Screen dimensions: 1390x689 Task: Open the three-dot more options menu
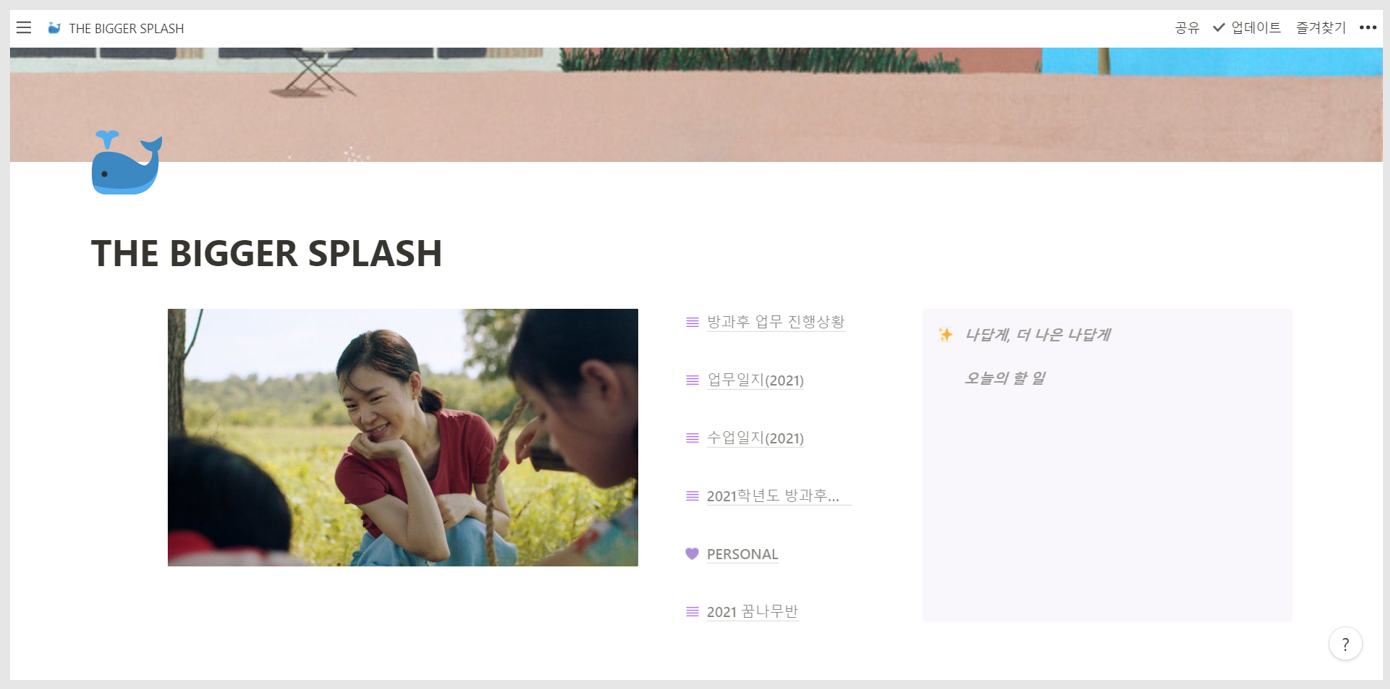[1368, 28]
